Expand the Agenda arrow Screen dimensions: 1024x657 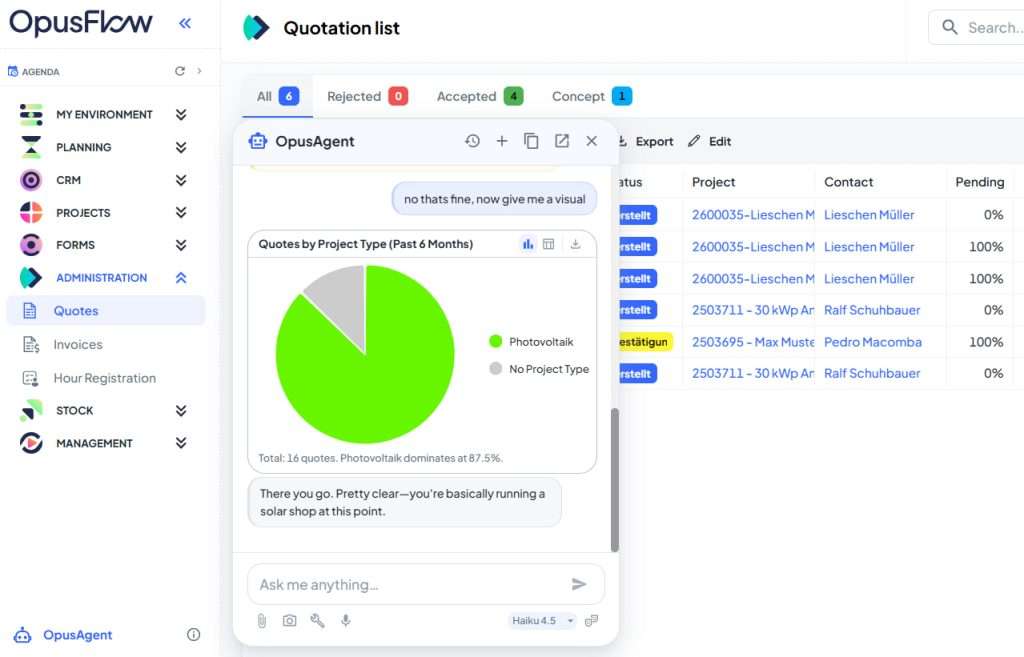pyautogui.click(x=199, y=71)
